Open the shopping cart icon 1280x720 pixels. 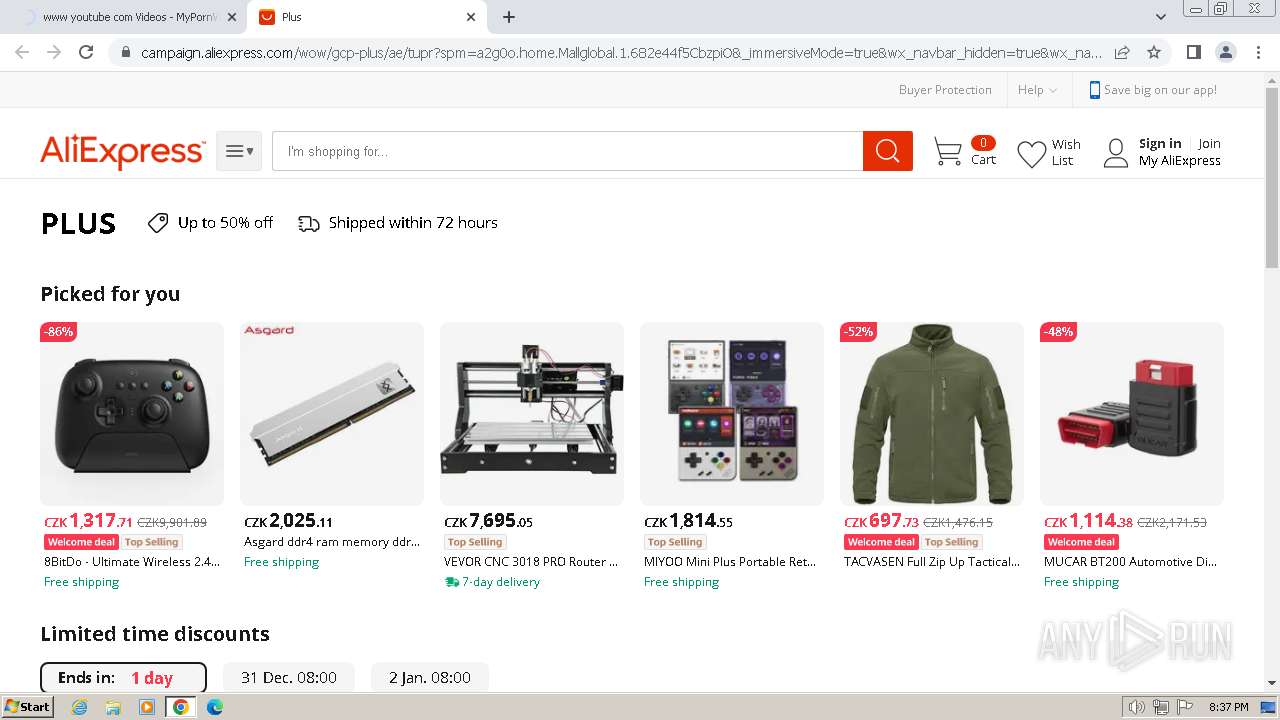tap(947, 152)
